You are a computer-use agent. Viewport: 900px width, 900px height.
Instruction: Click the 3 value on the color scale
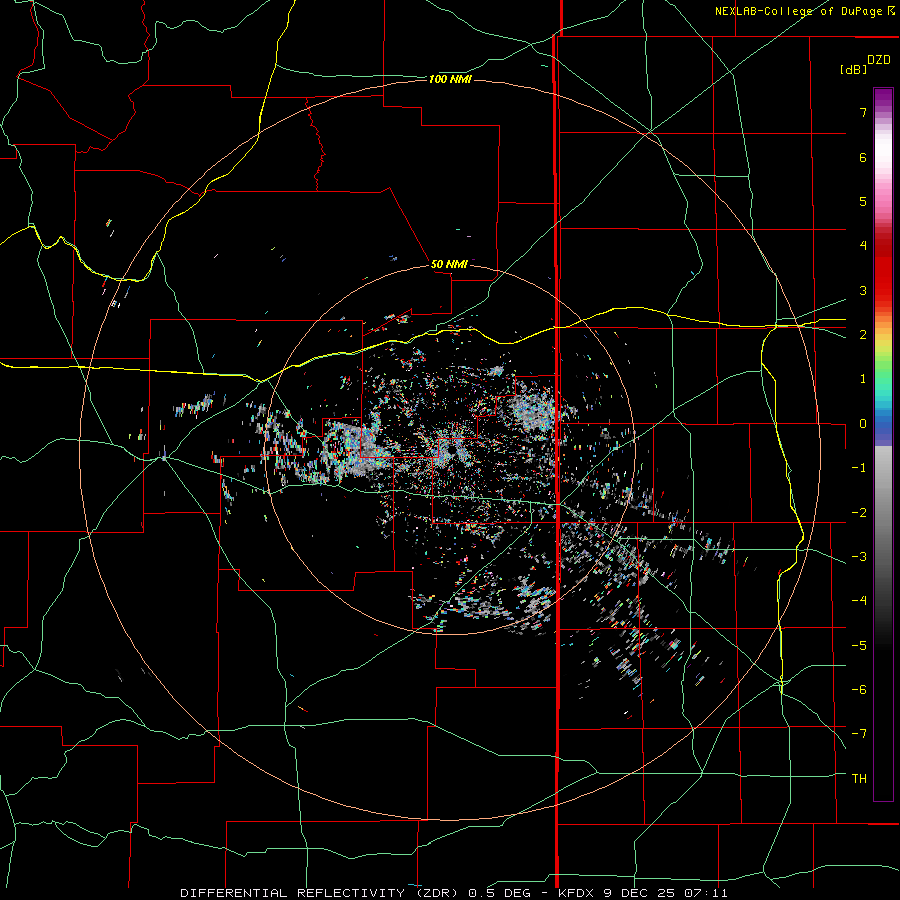tap(863, 290)
